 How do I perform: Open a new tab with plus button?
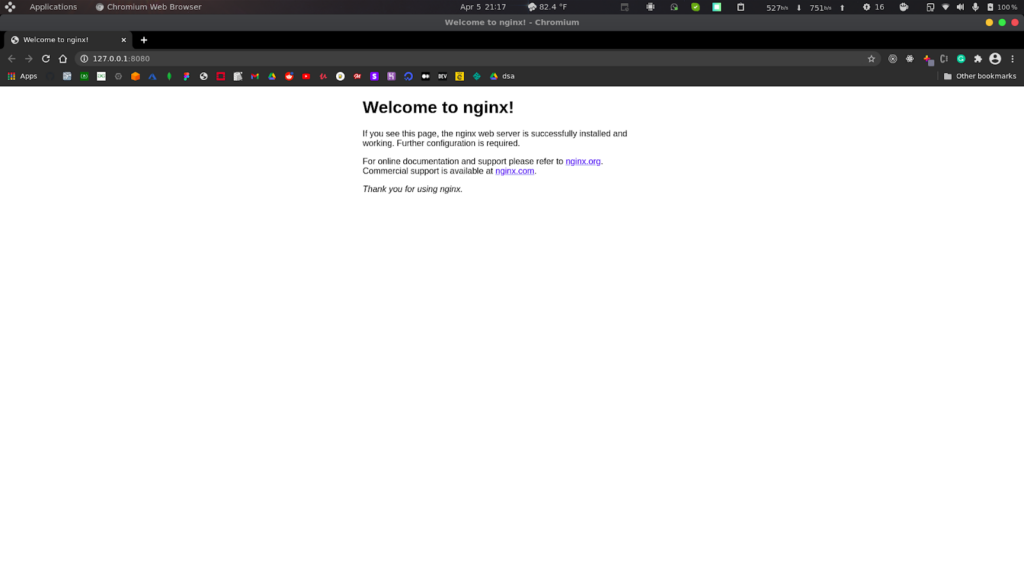click(x=144, y=40)
